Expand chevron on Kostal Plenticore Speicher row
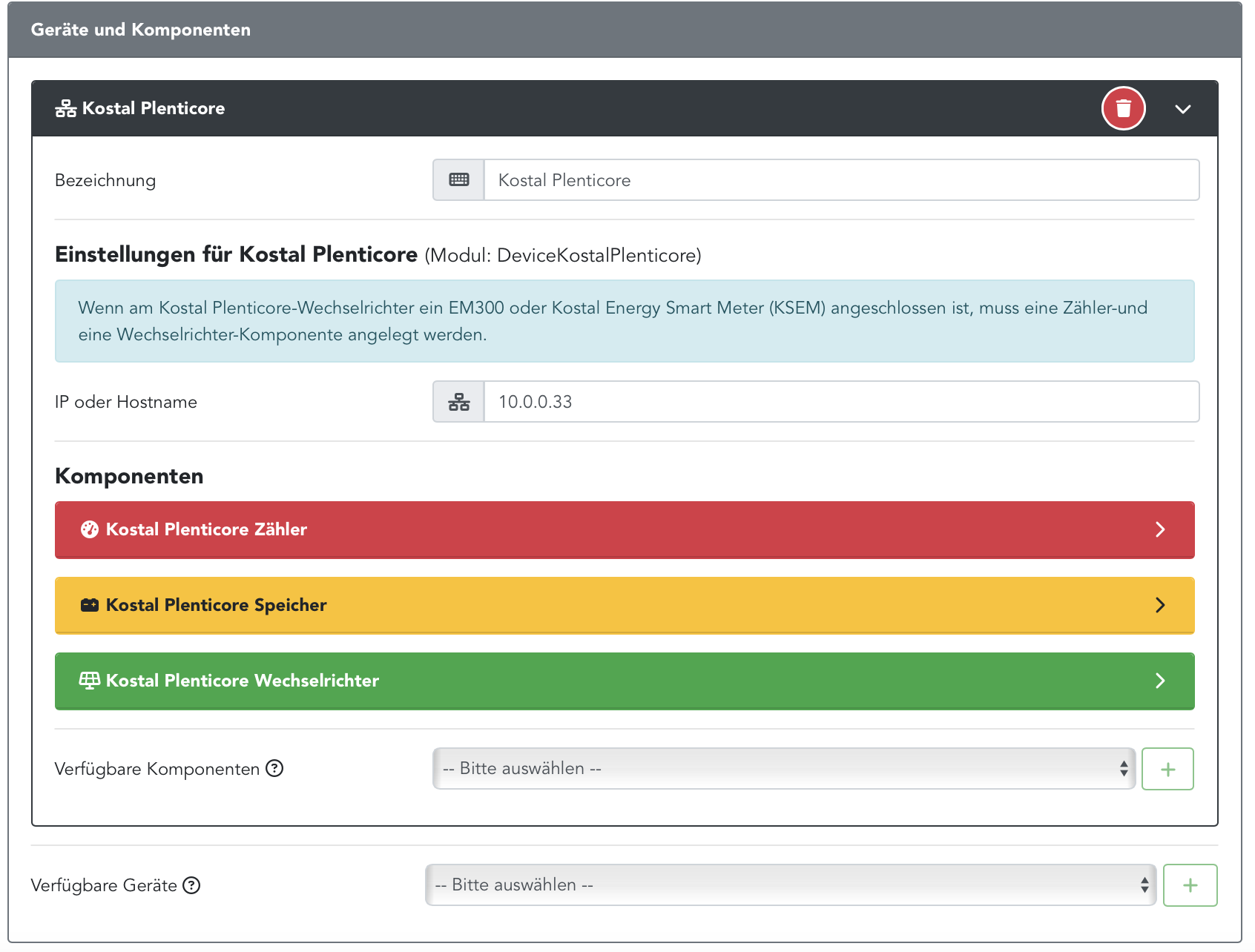The width and height of the screenshot is (1255, 952). click(1160, 605)
